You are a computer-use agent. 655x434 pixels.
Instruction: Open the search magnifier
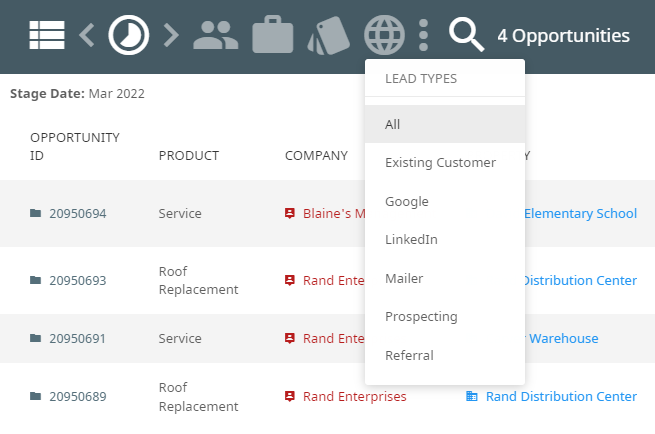pyautogui.click(x=466, y=35)
